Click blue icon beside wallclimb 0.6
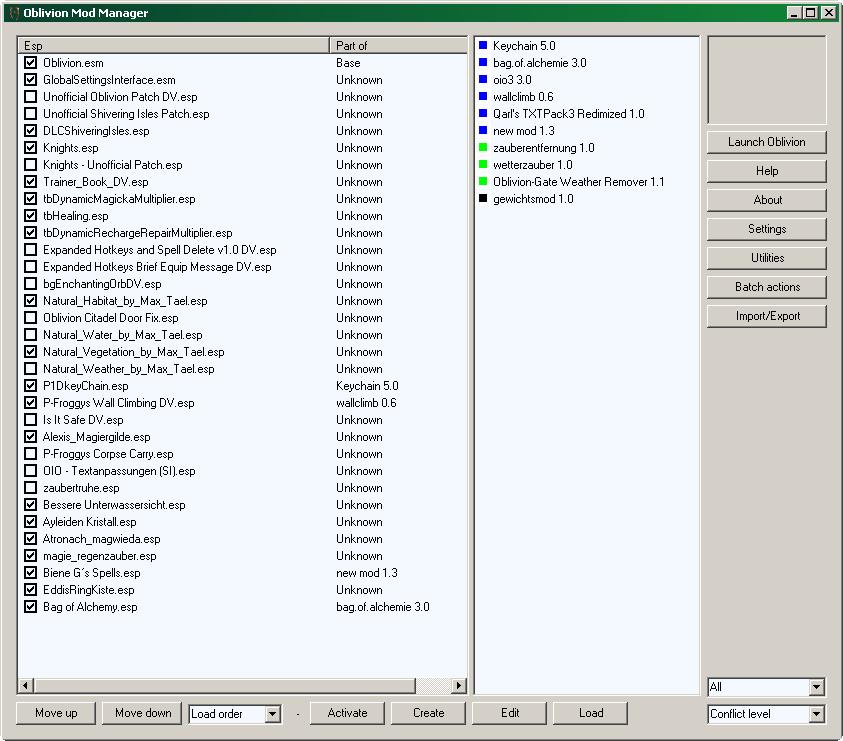 click(x=483, y=97)
